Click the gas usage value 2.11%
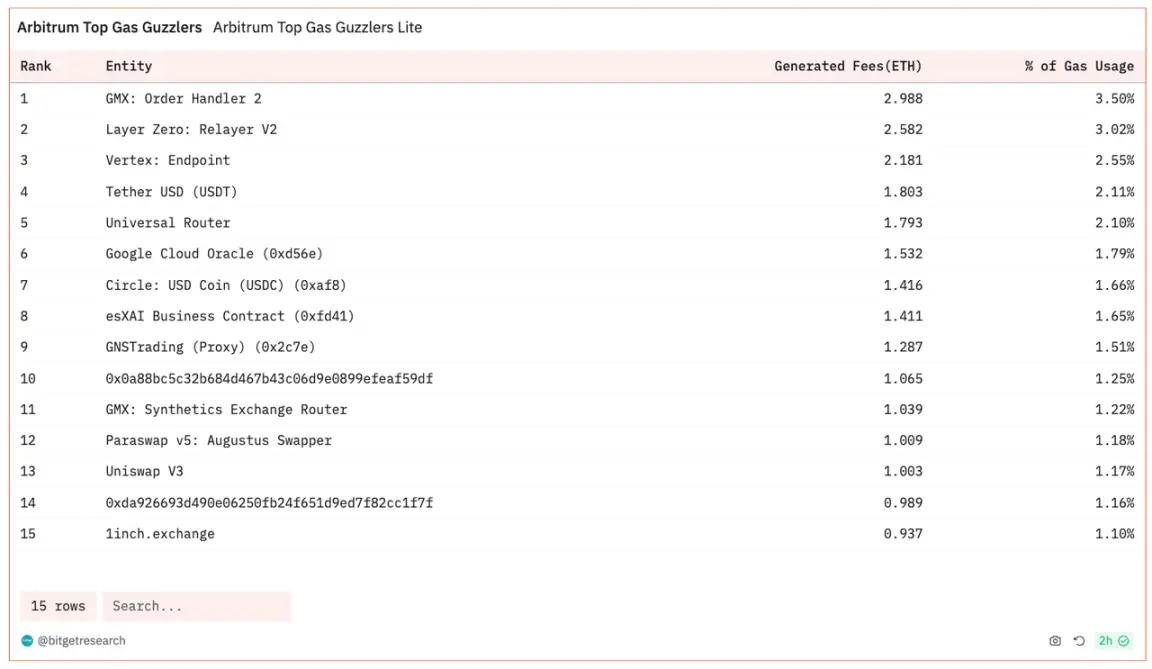This screenshot has width=1152, height=669. click(x=1115, y=192)
